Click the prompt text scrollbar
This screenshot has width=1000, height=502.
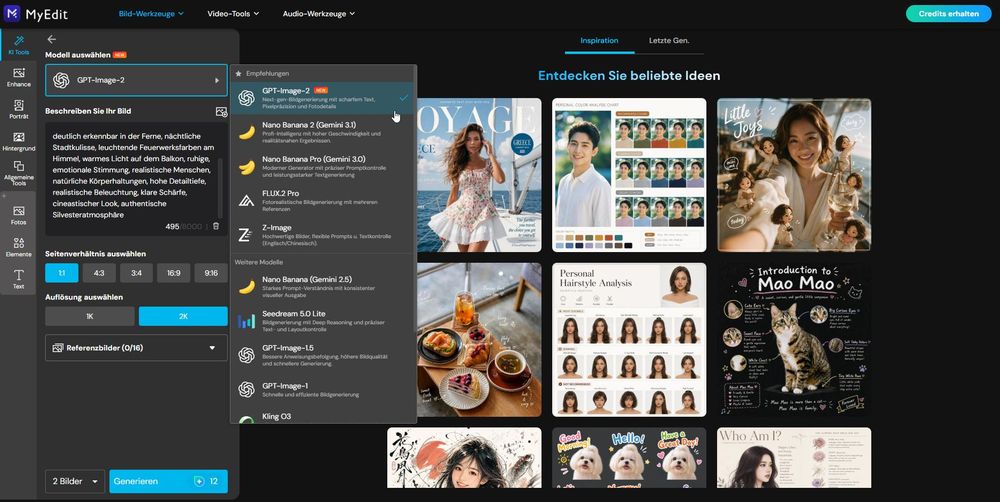point(221,188)
